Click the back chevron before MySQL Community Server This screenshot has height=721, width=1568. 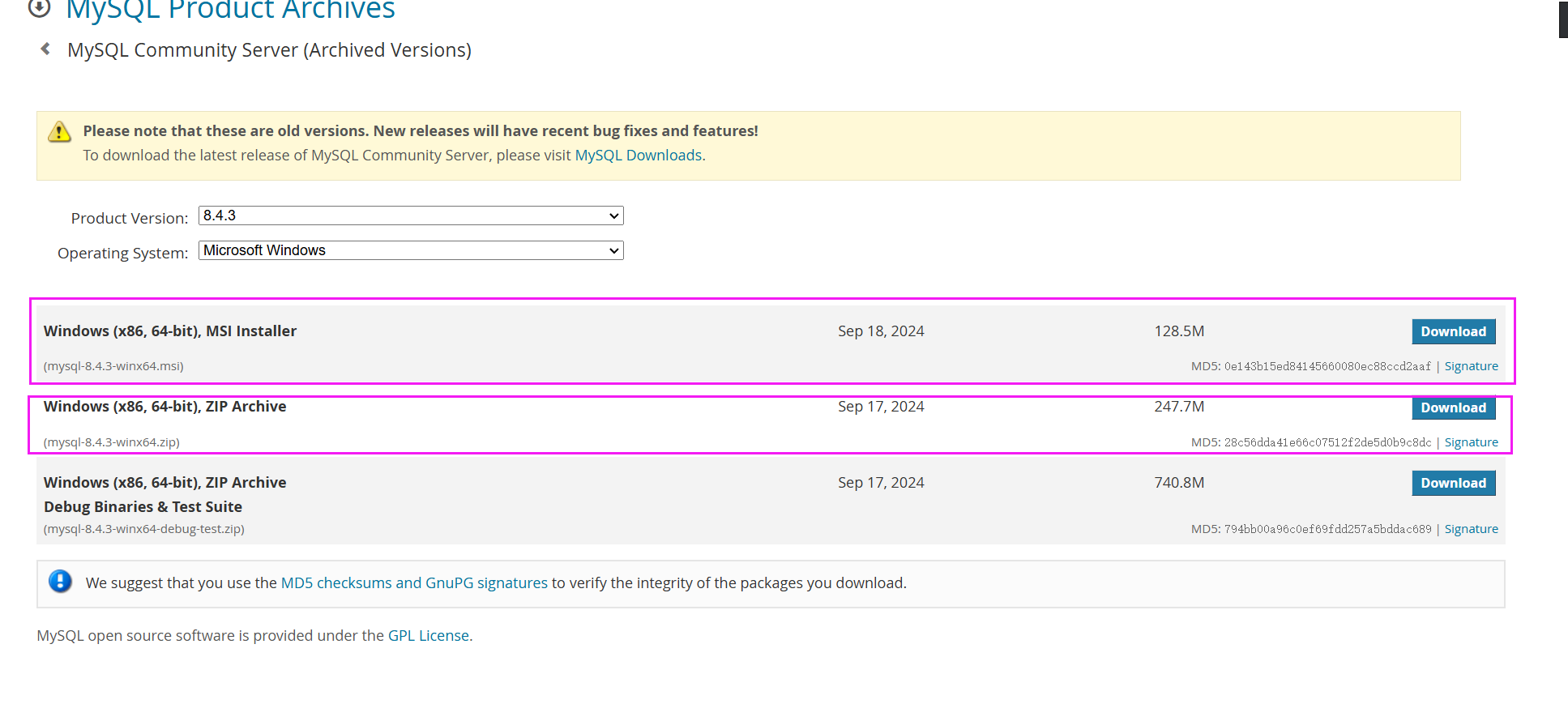click(x=45, y=49)
